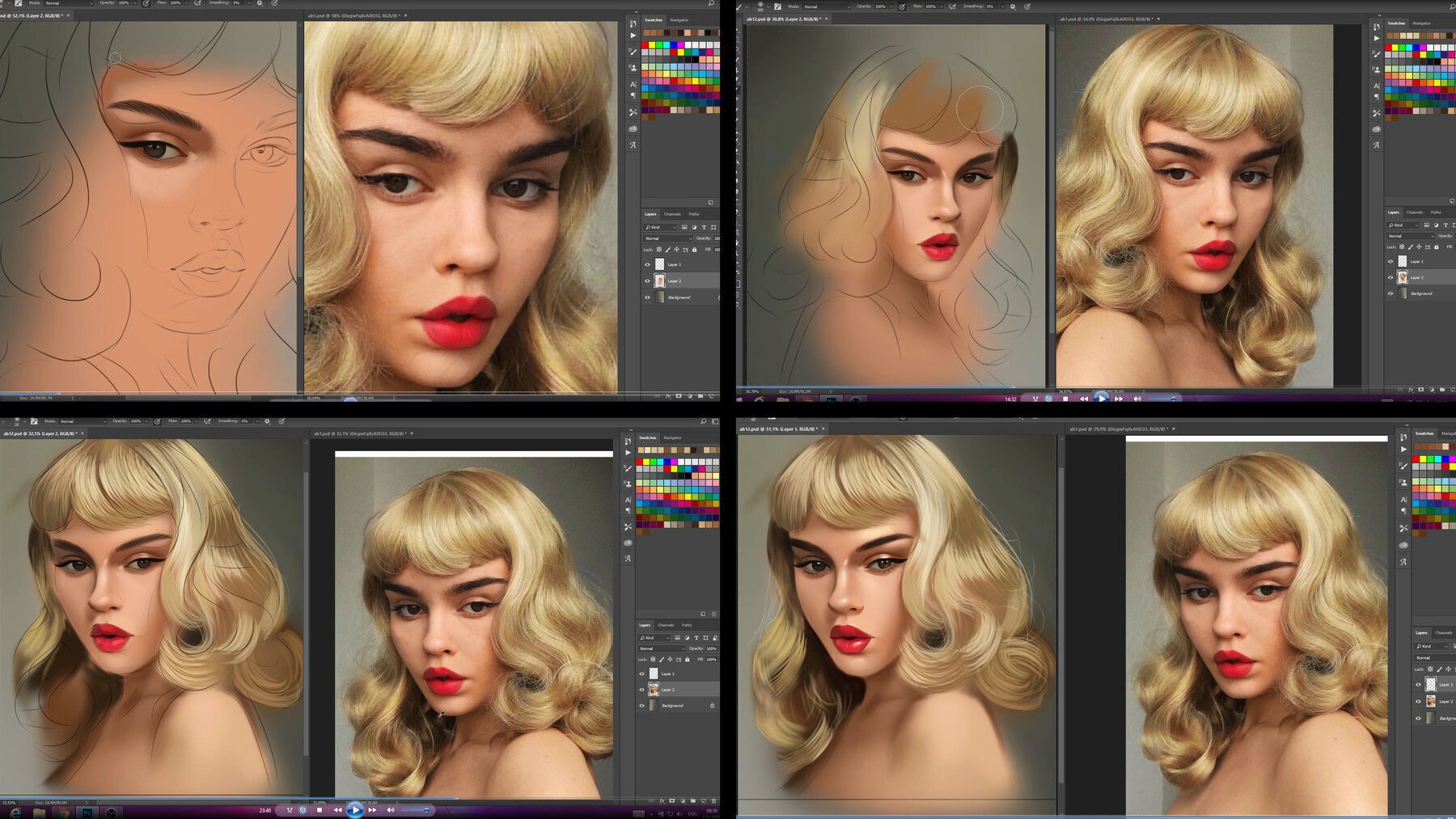Switch to Navigator tab in 52,1% window

pos(679,20)
